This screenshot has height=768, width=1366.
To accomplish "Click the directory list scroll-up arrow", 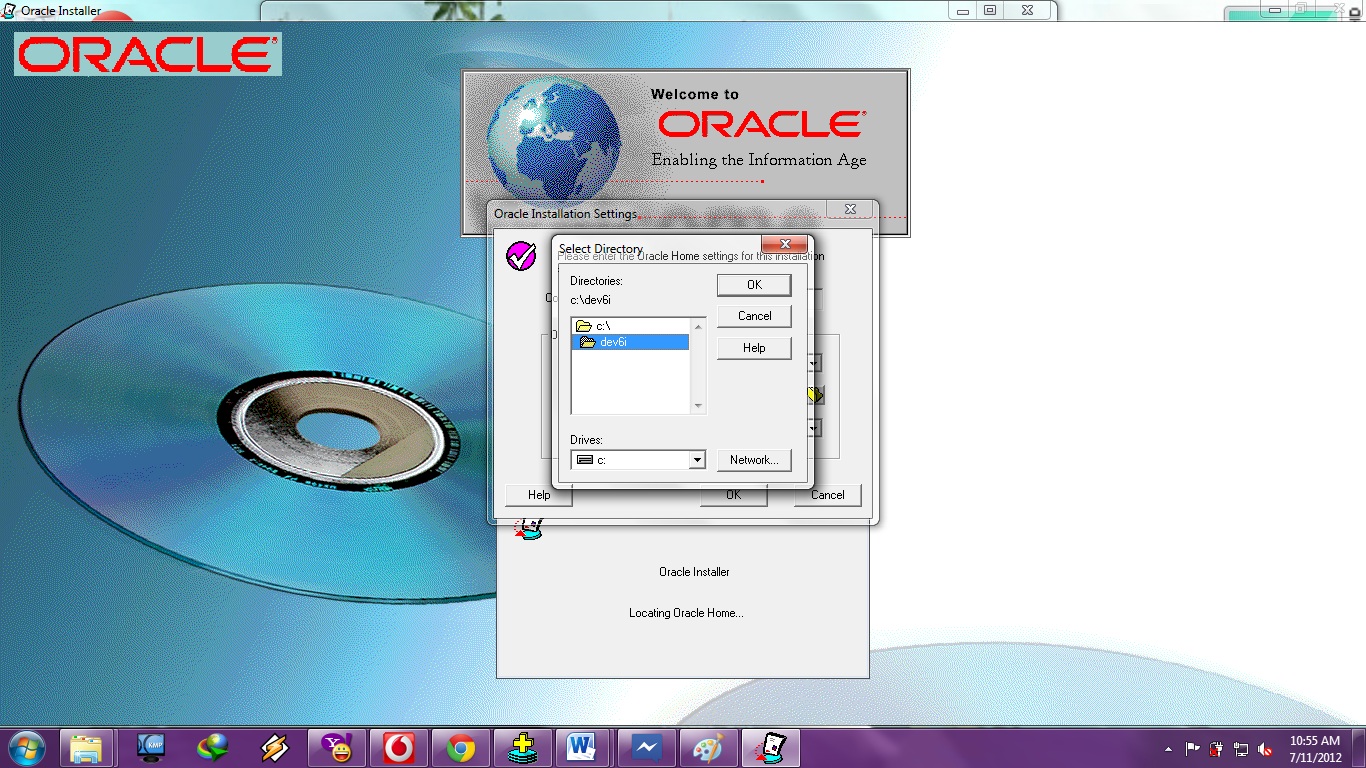I will (x=698, y=326).
